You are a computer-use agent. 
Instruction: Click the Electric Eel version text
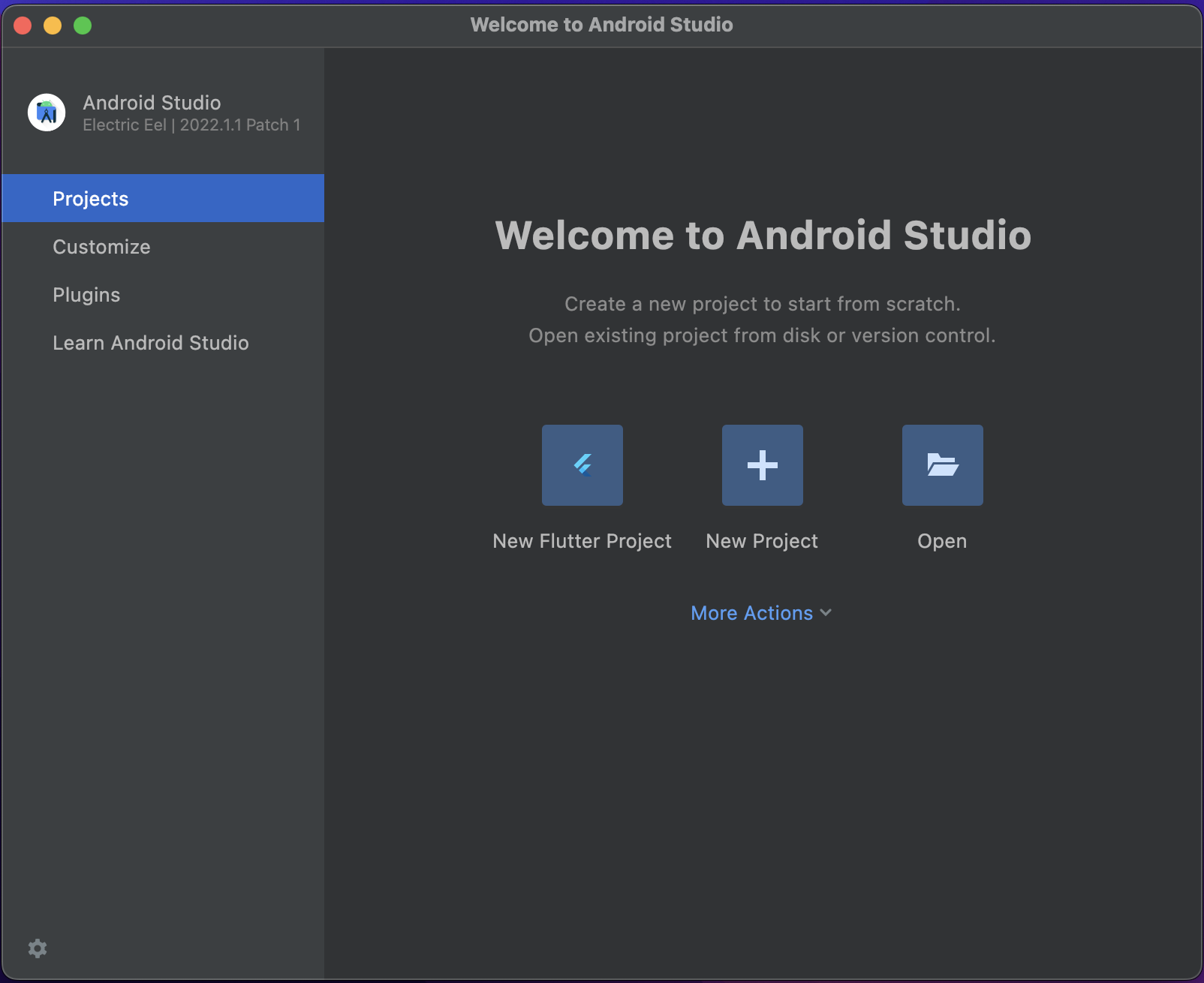tap(191, 125)
